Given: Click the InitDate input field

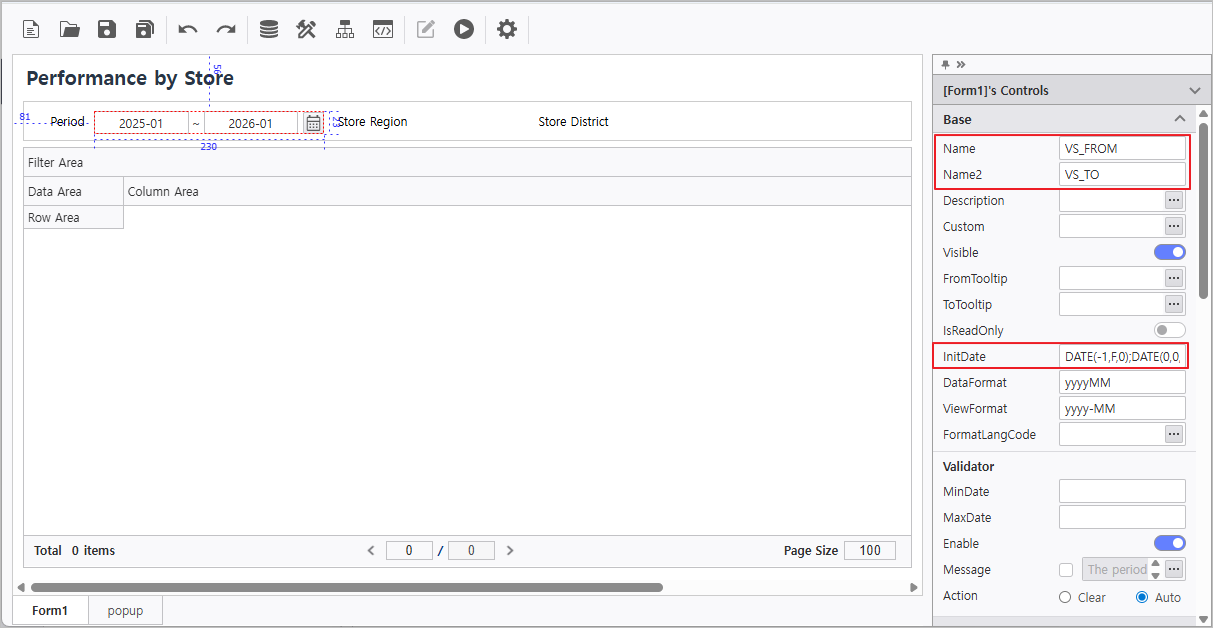Looking at the screenshot, I should tap(1122, 356).
